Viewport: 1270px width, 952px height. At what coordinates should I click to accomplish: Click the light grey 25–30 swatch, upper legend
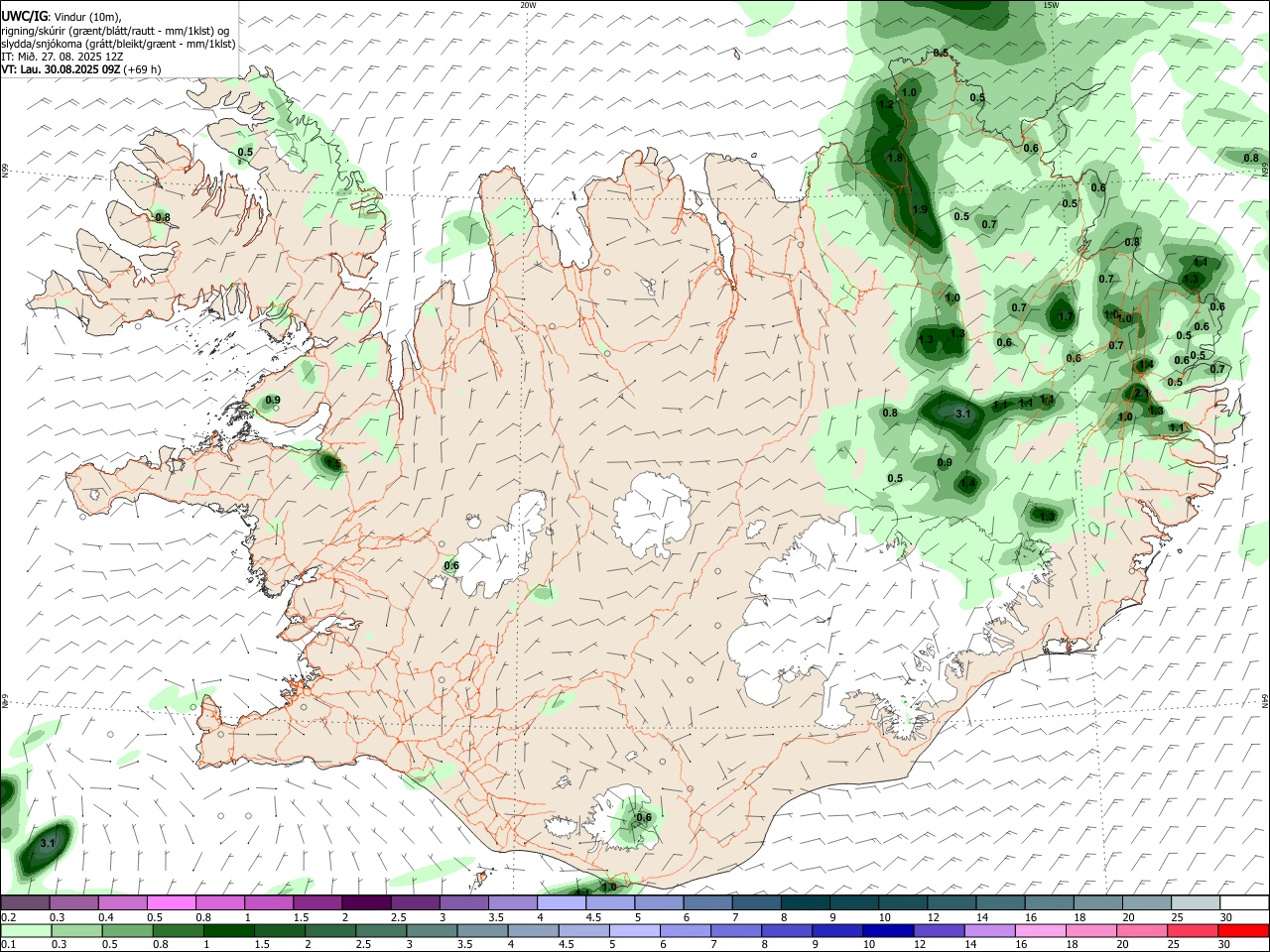[1196, 902]
